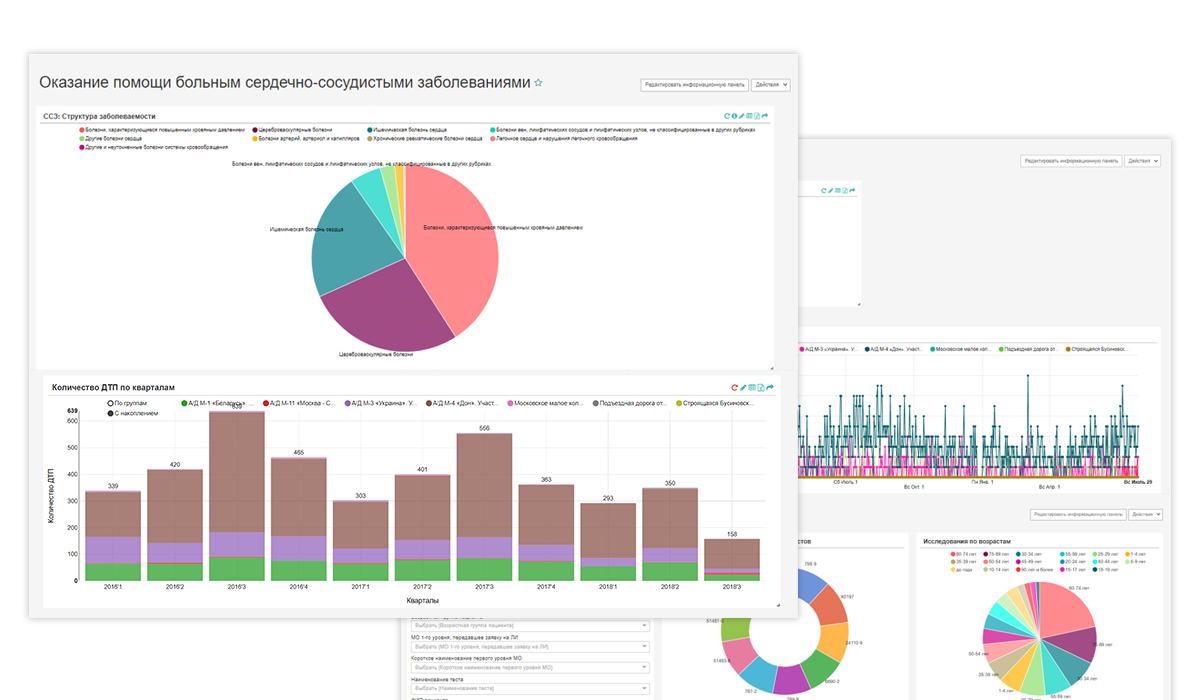Image resolution: width=1200 pixels, height=700 pixels.
Task: Share the ССЗ: Структура заболеваемости chart via arrow icon
Action: pos(766,116)
